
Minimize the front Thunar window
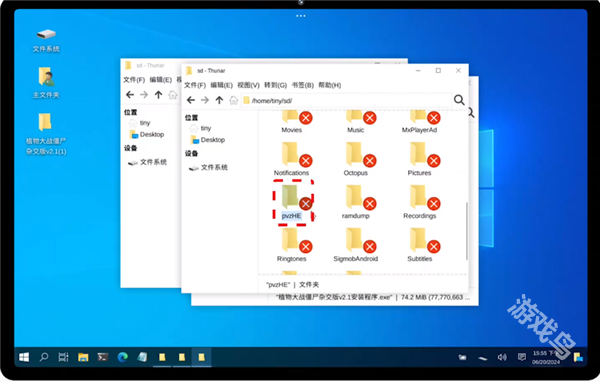coord(418,70)
